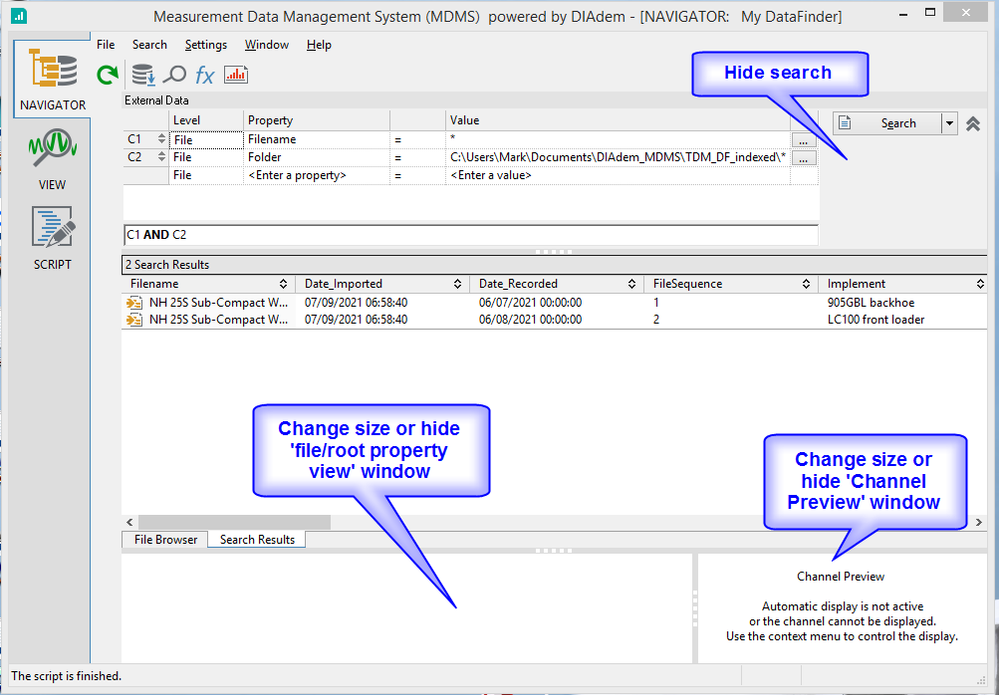
Task: Click the '06/07/2021 00:00:00' recorded date
Action: click(x=530, y=303)
